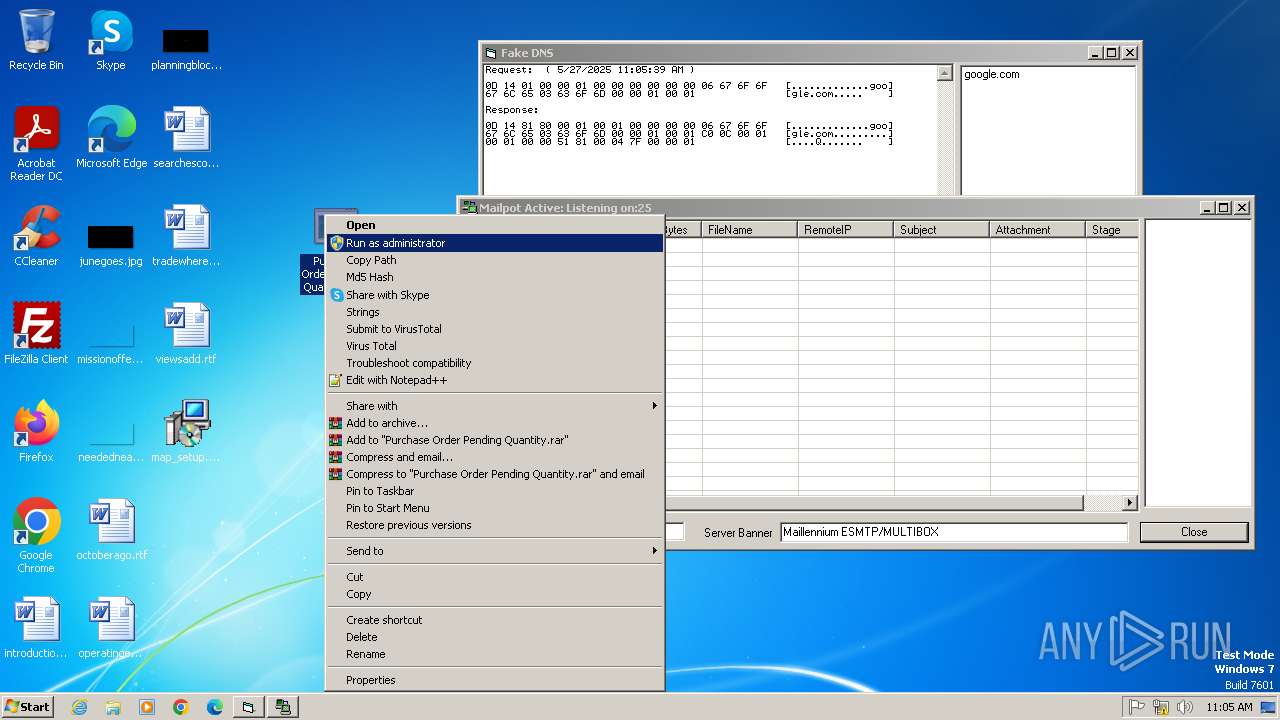The height and width of the screenshot is (720, 1280).
Task: Choose Copy Path menu entry
Action: pyautogui.click(x=494, y=260)
